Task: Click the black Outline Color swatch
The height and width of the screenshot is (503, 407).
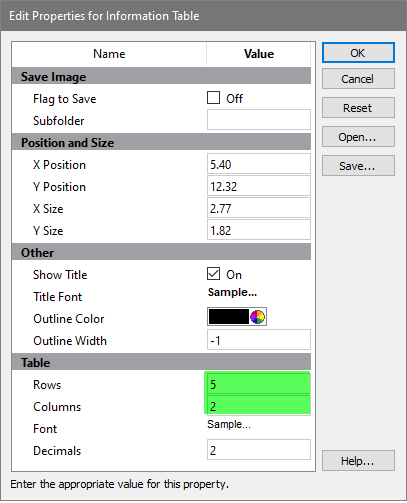Action: click(229, 317)
